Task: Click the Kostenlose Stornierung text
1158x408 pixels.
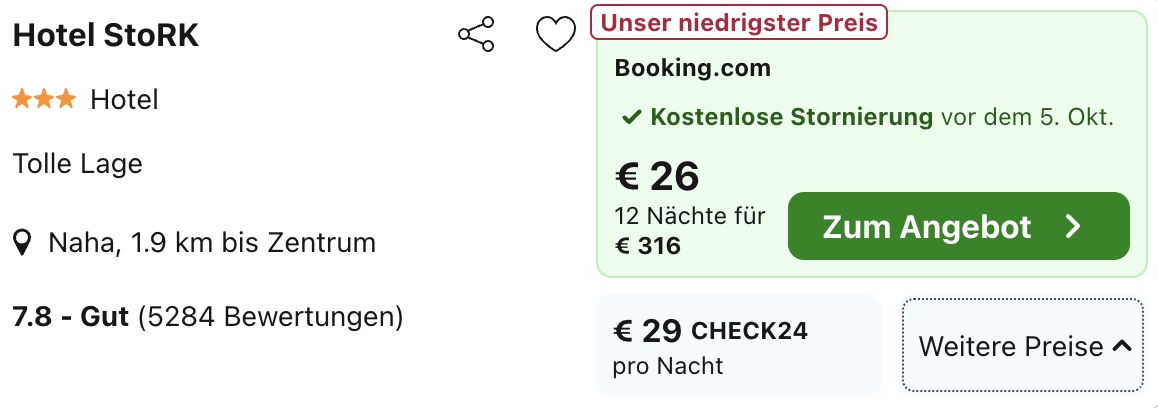Action: click(x=792, y=118)
